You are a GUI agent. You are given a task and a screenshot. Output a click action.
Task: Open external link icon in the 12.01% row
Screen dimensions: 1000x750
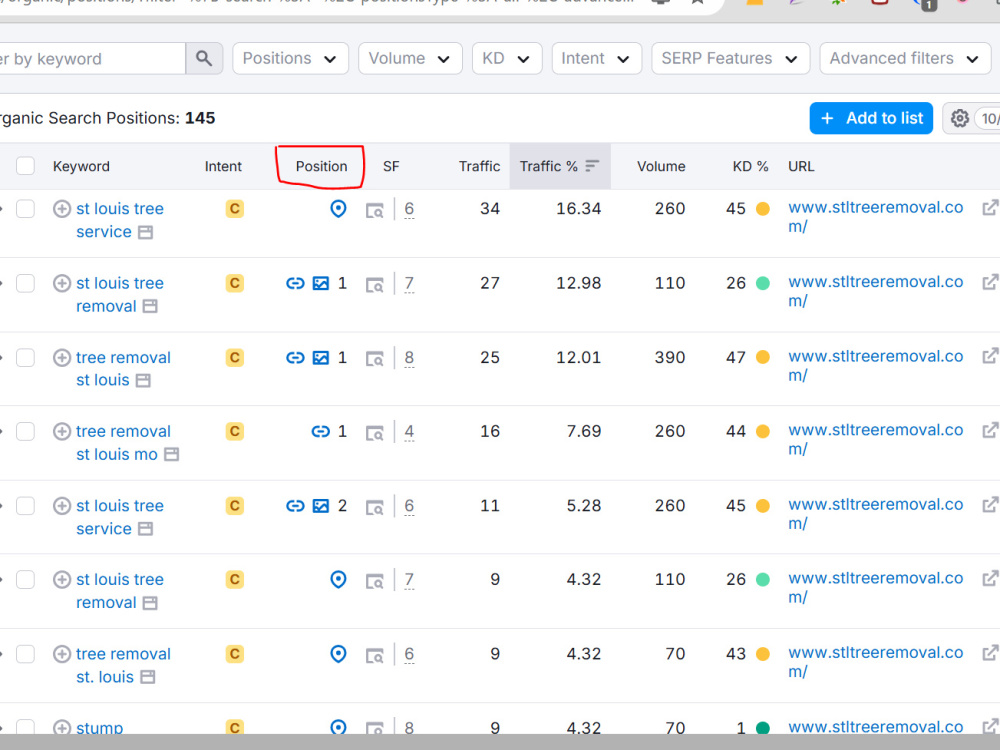[x=990, y=356]
